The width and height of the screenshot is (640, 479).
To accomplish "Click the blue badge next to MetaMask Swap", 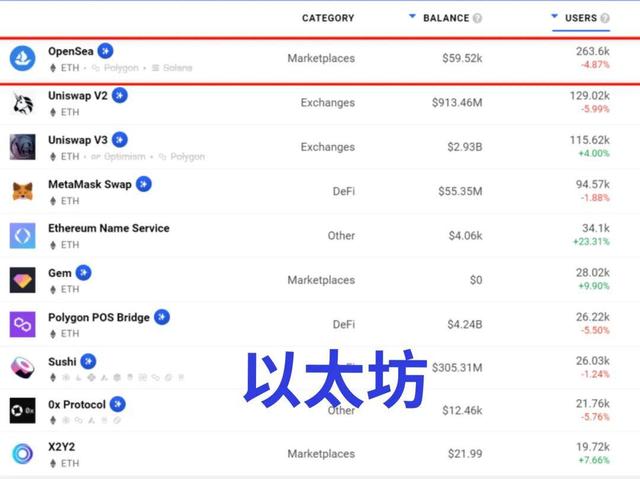I will [144, 184].
